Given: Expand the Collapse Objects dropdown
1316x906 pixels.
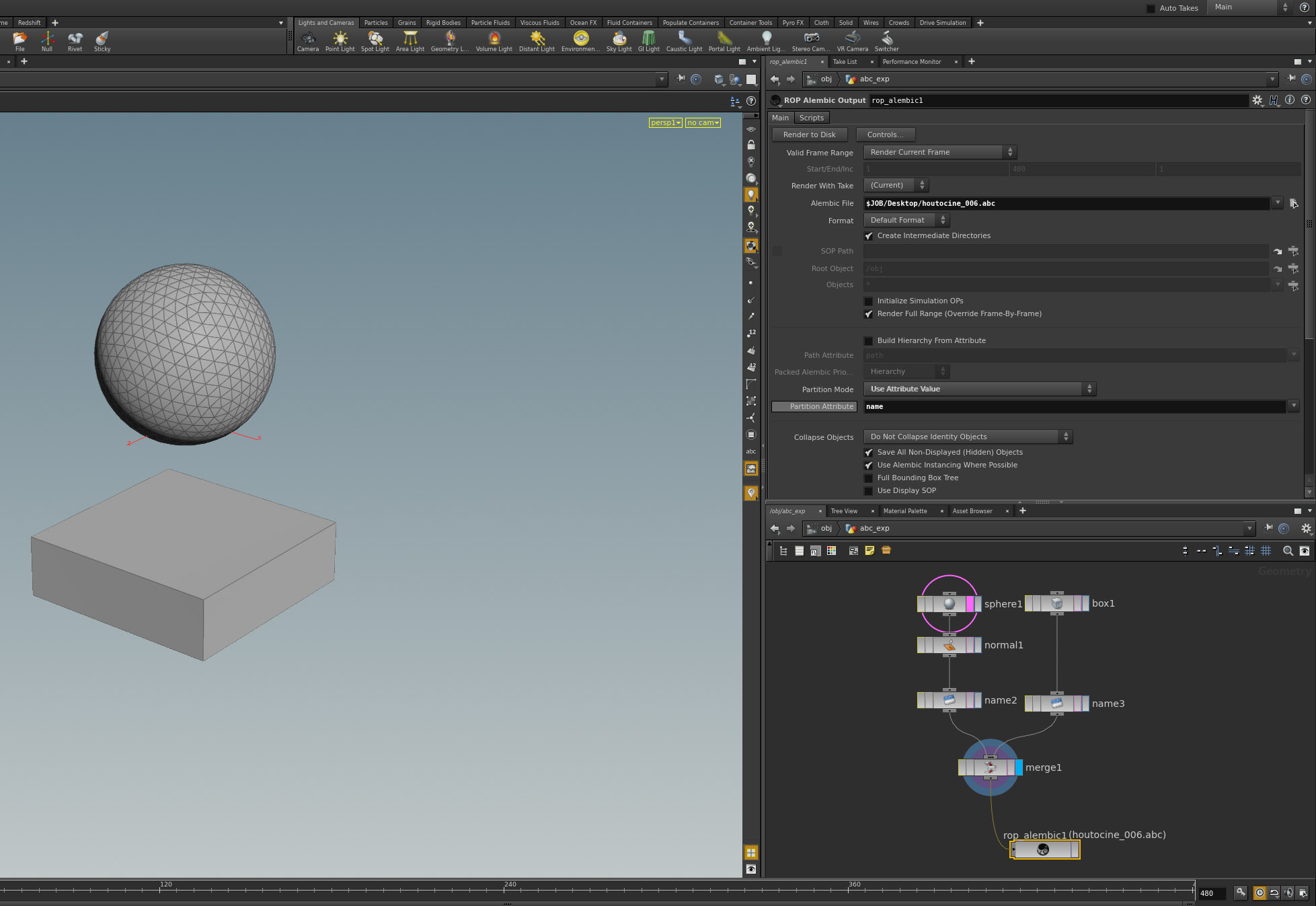Looking at the screenshot, I should (x=968, y=437).
